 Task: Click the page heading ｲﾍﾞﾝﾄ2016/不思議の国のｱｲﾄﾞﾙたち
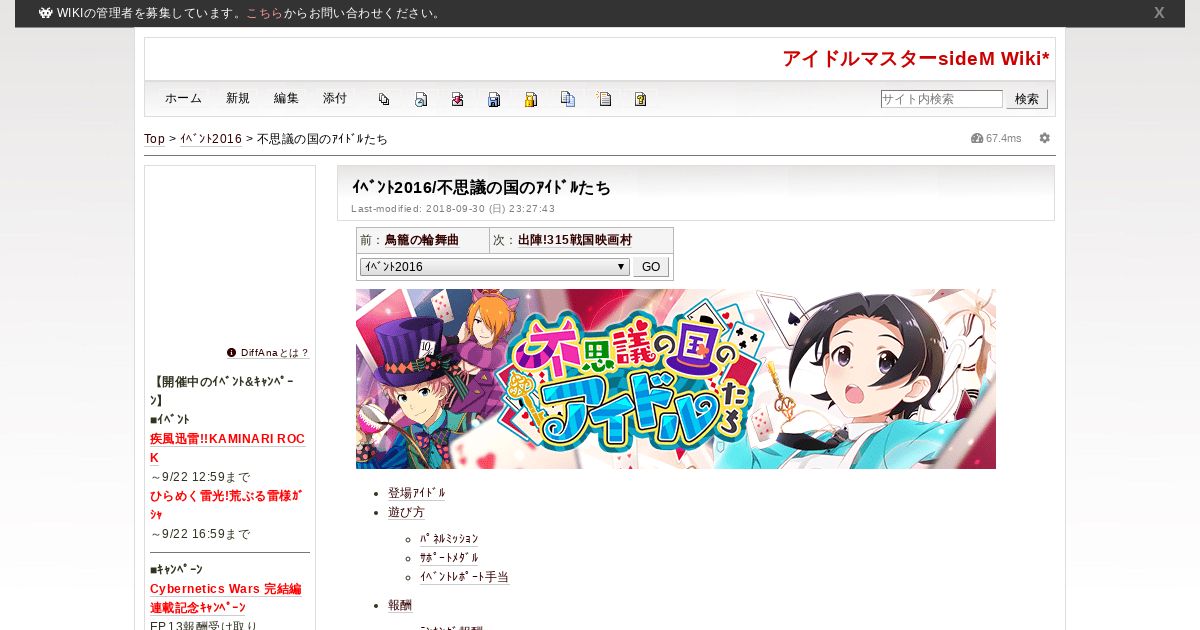pos(481,187)
